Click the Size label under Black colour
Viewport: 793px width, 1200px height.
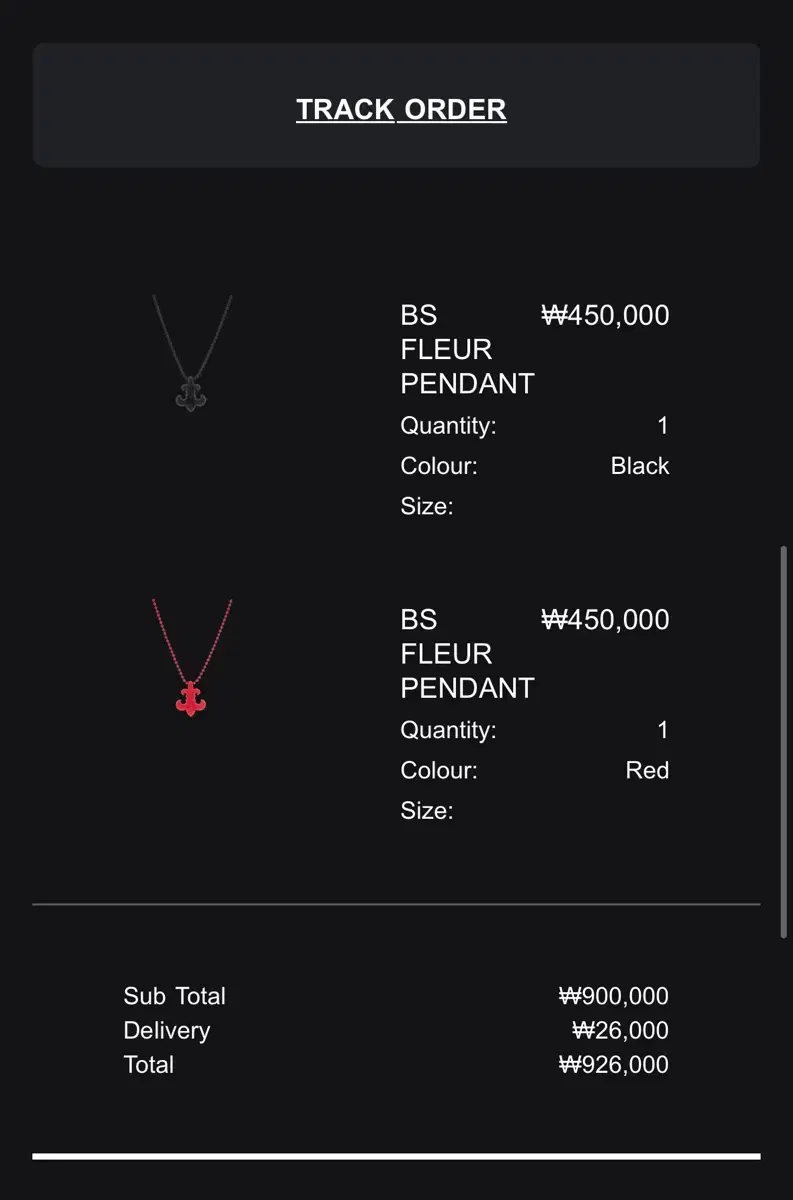[427, 506]
